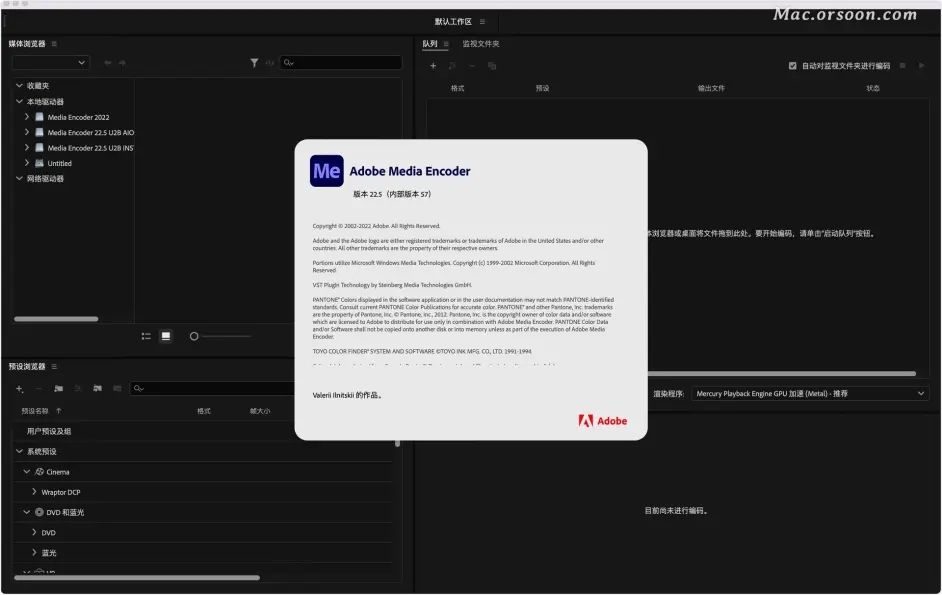This screenshot has width=942, height=595.
Task: Click the 状态 column header
Action: (x=873, y=88)
